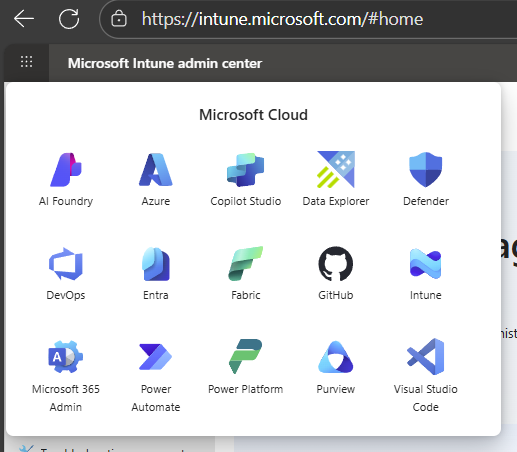The width and height of the screenshot is (517, 452).
Task: View site info via lock icon
Action: (119, 19)
